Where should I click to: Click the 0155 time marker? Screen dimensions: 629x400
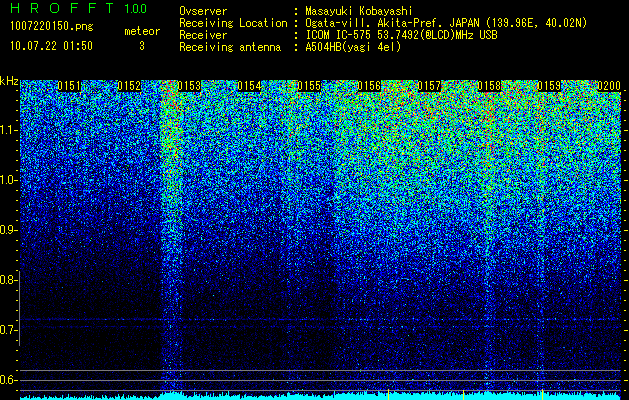point(309,86)
